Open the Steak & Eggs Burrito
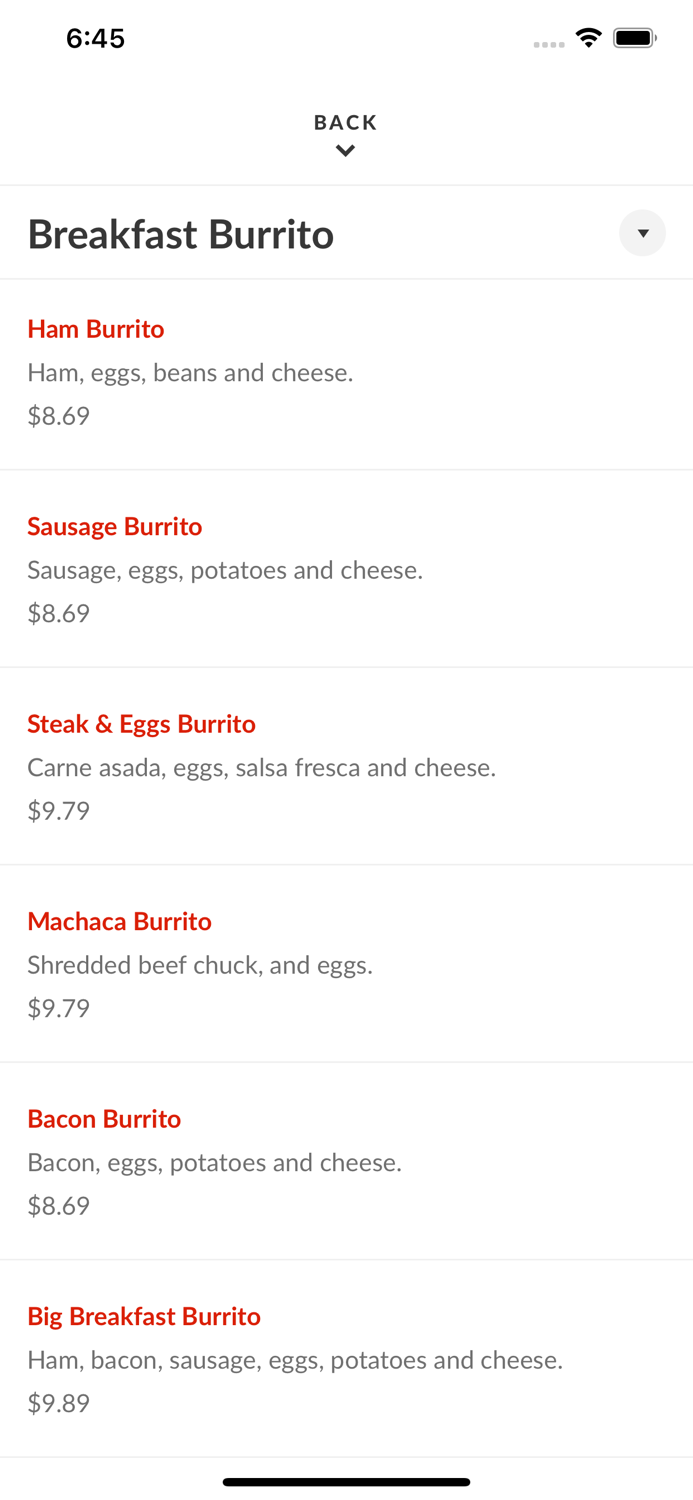Image resolution: width=693 pixels, height=1500 pixels. coord(141,723)
